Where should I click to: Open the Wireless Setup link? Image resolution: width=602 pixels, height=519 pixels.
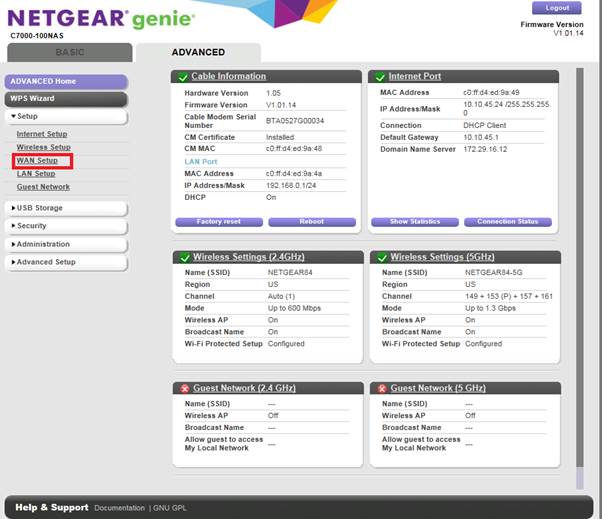coord(44,147)
